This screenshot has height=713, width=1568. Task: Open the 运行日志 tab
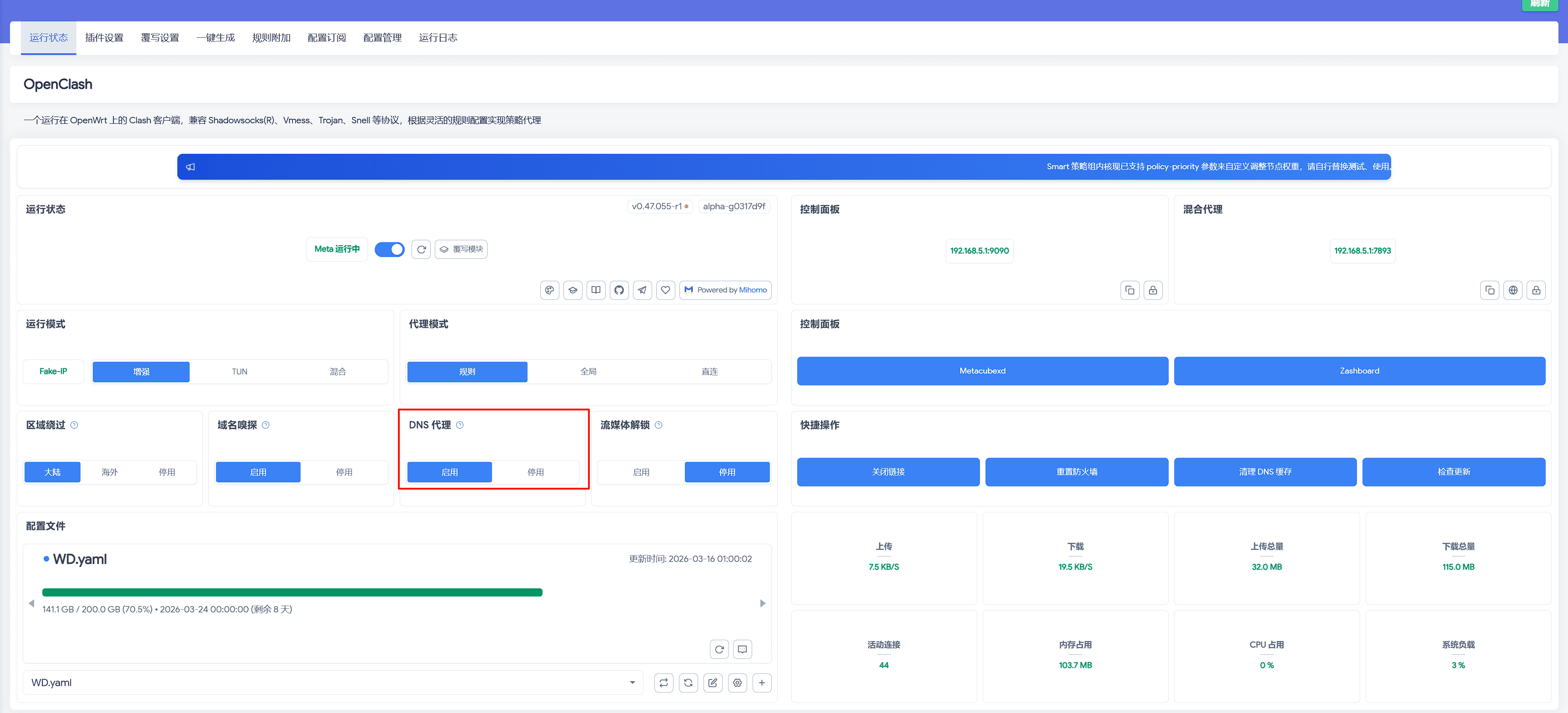coord(437,38)
